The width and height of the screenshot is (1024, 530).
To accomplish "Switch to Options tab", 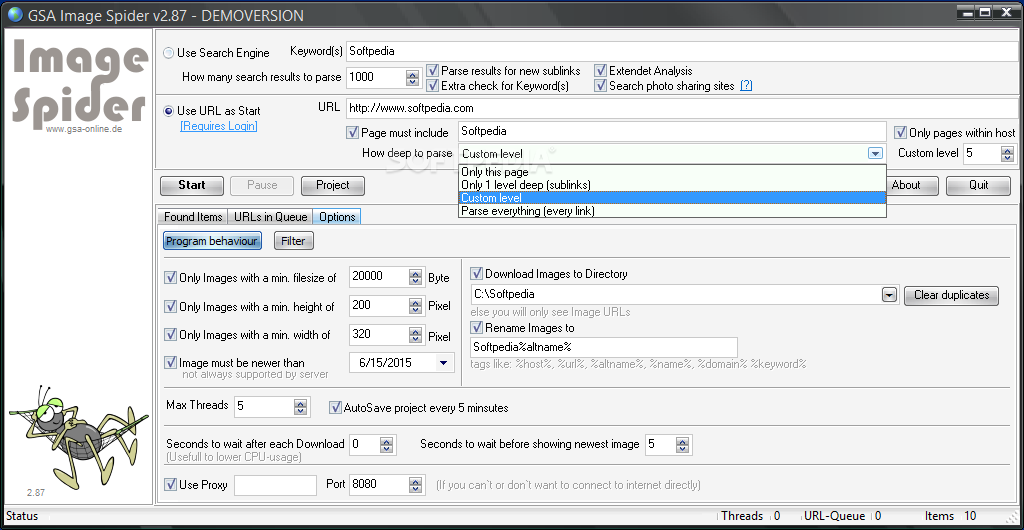I will 337,217.
